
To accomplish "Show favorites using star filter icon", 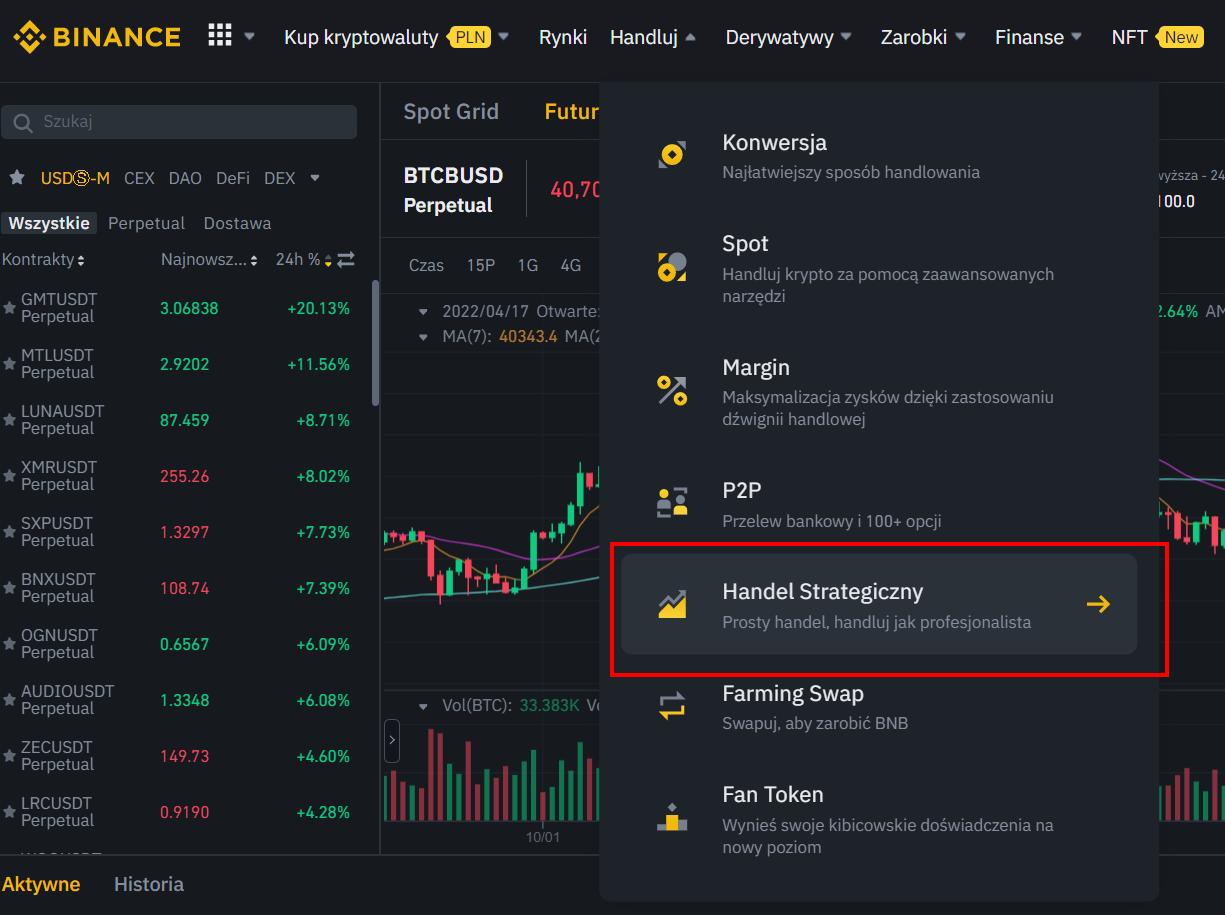I will click(x=17, y=177).
